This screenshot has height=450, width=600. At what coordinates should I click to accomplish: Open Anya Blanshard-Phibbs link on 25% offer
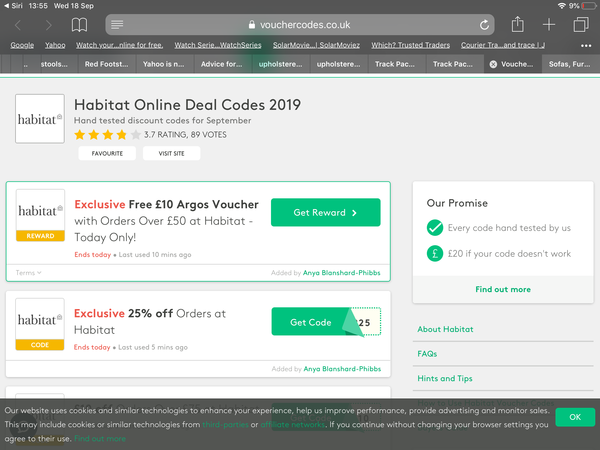342,369
